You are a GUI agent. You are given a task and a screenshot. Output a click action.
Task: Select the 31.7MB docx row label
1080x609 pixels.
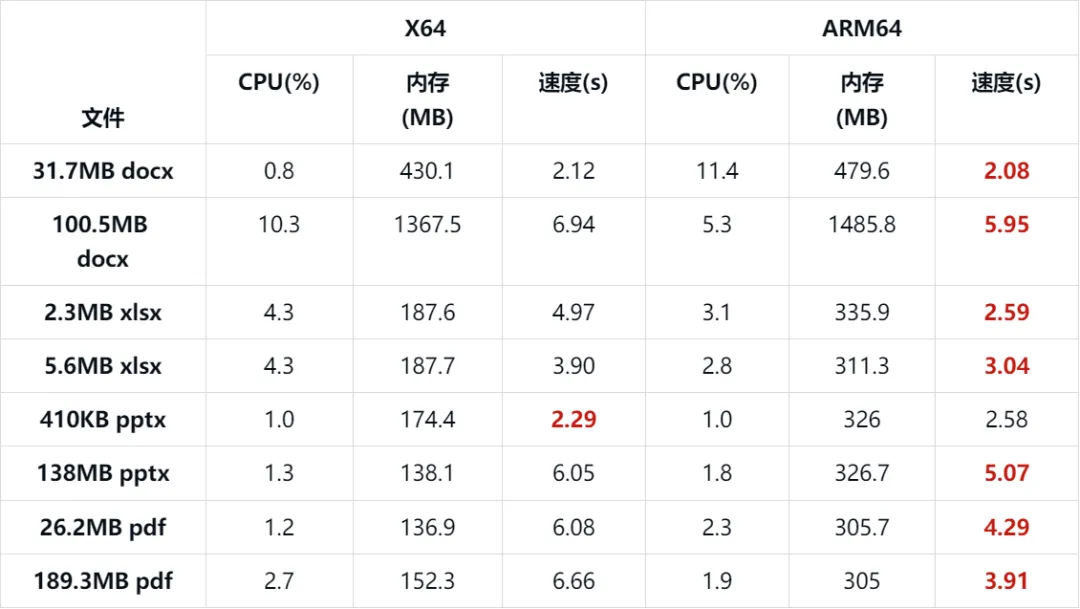103,171
